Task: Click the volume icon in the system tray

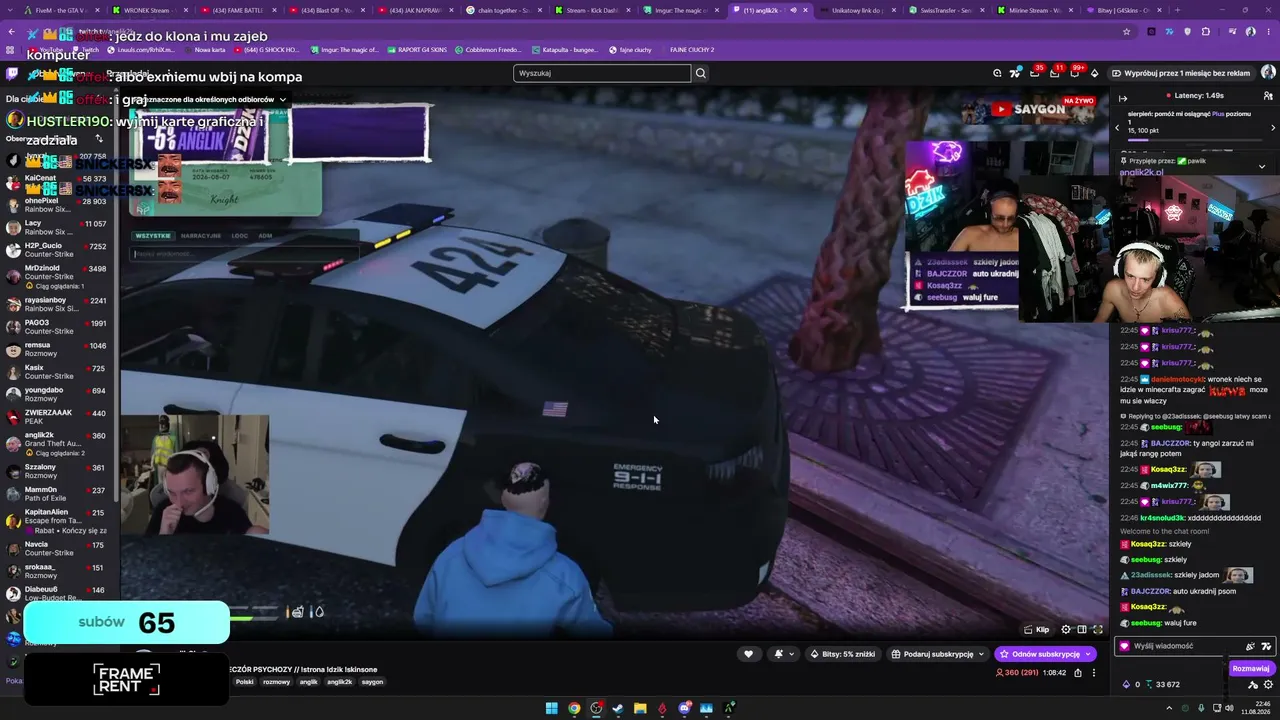Action: click(x=1230, y=709)
